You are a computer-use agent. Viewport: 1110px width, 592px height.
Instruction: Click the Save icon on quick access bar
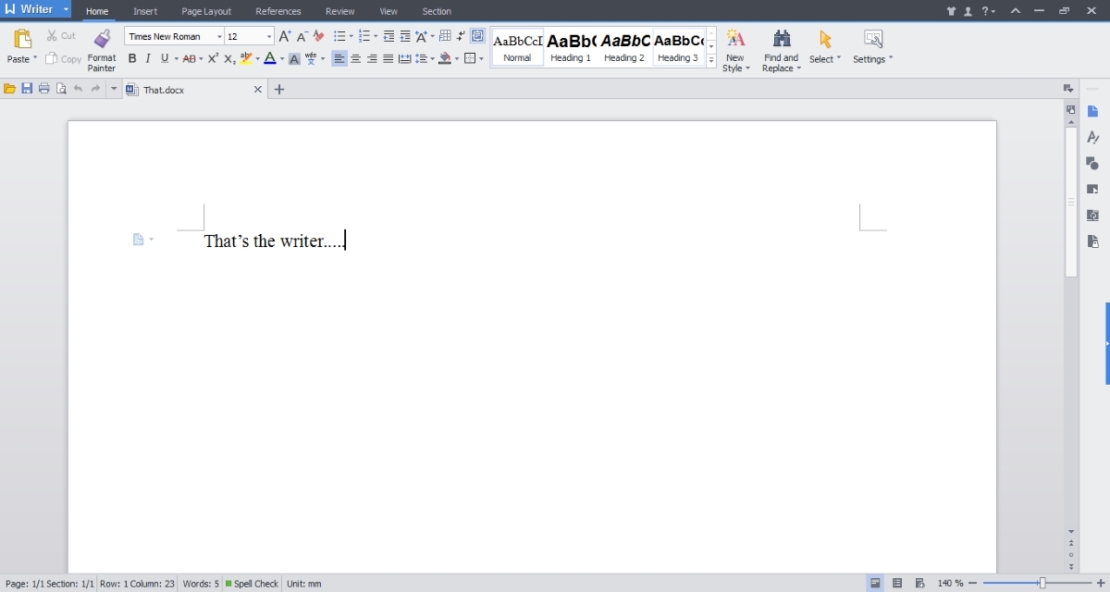point(26,89)
